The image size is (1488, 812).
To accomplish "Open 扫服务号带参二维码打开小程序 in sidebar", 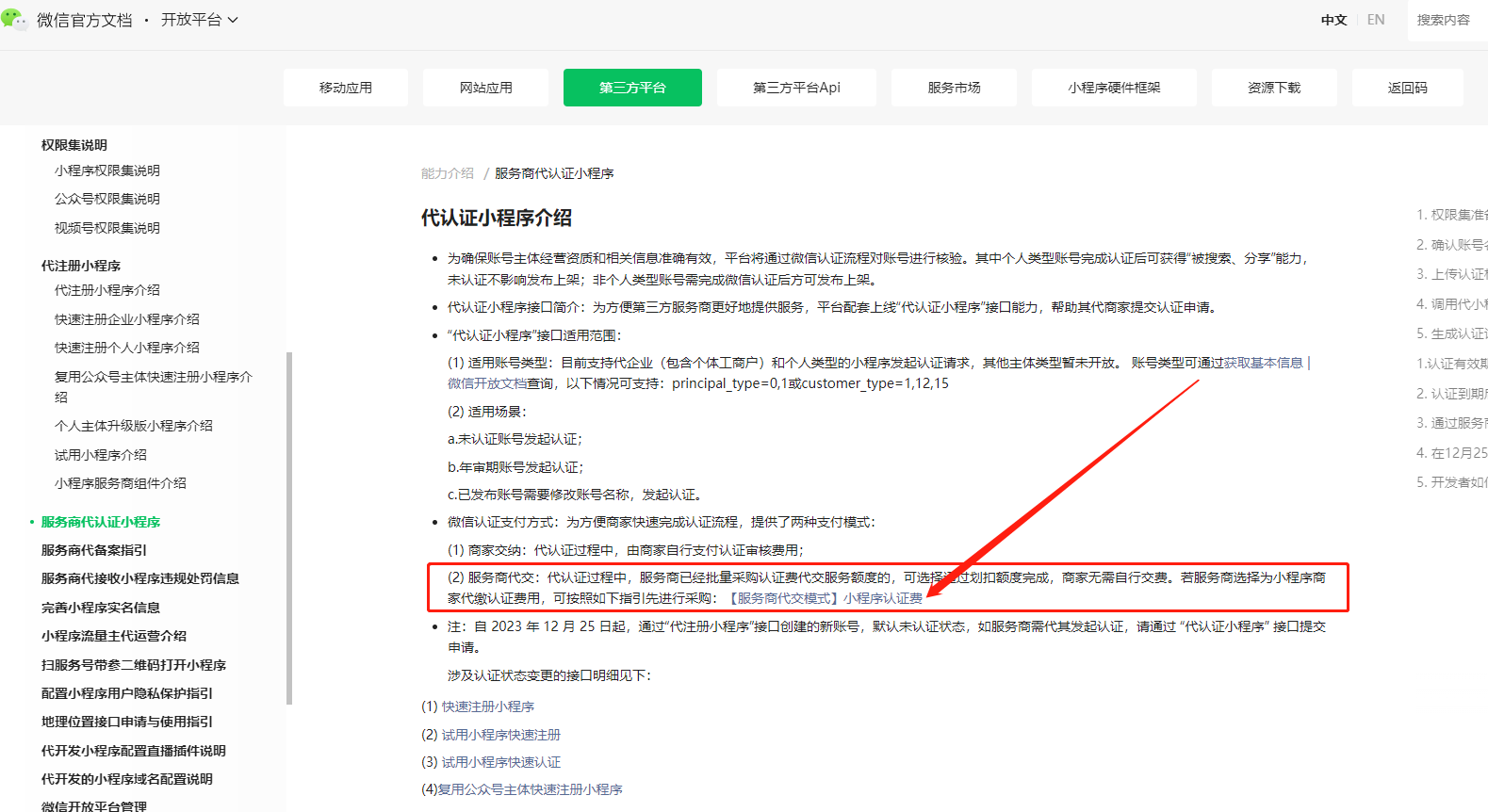I will [x=134, y=665].
